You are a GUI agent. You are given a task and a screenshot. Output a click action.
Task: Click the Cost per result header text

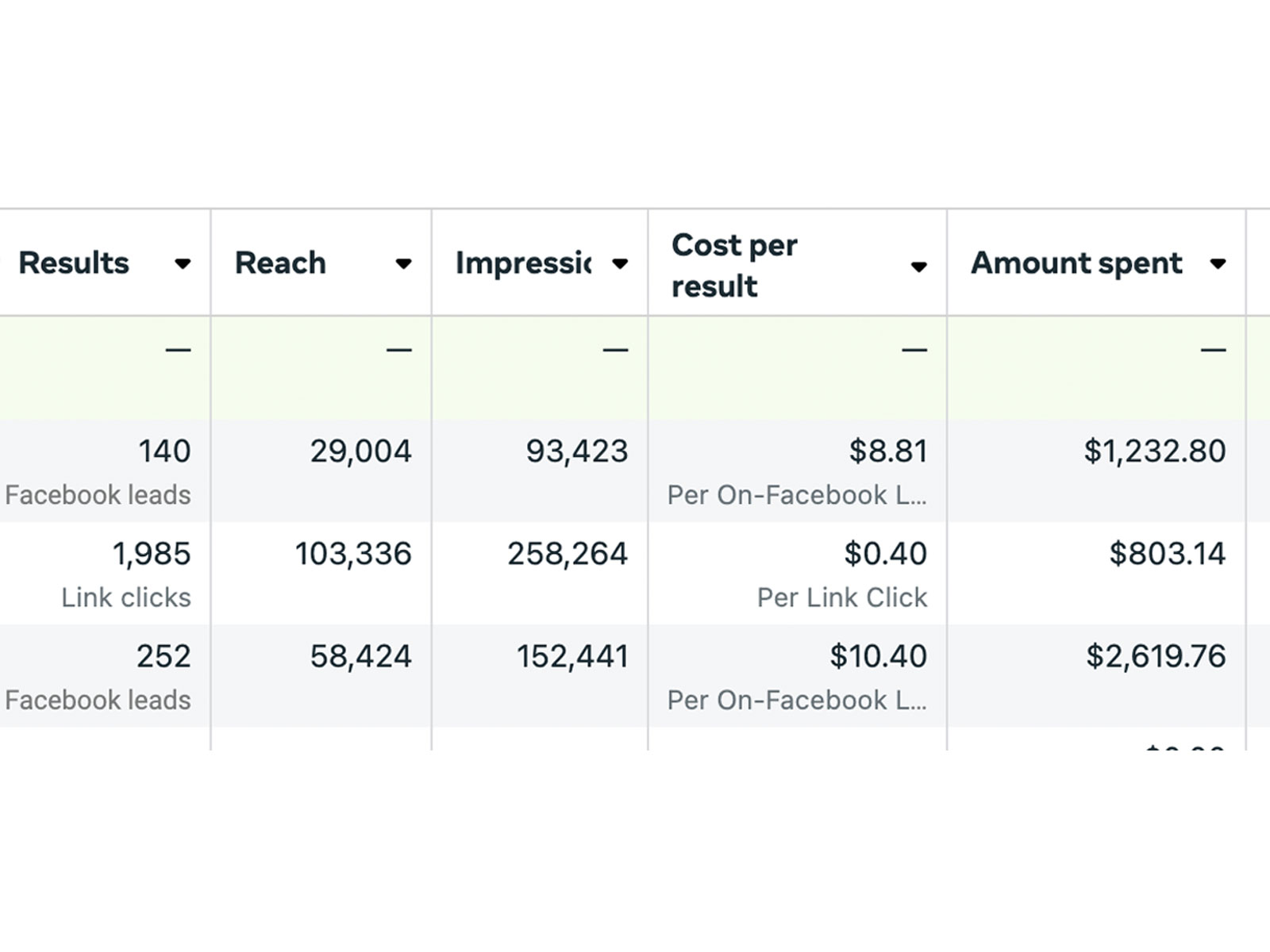point(734,265)
